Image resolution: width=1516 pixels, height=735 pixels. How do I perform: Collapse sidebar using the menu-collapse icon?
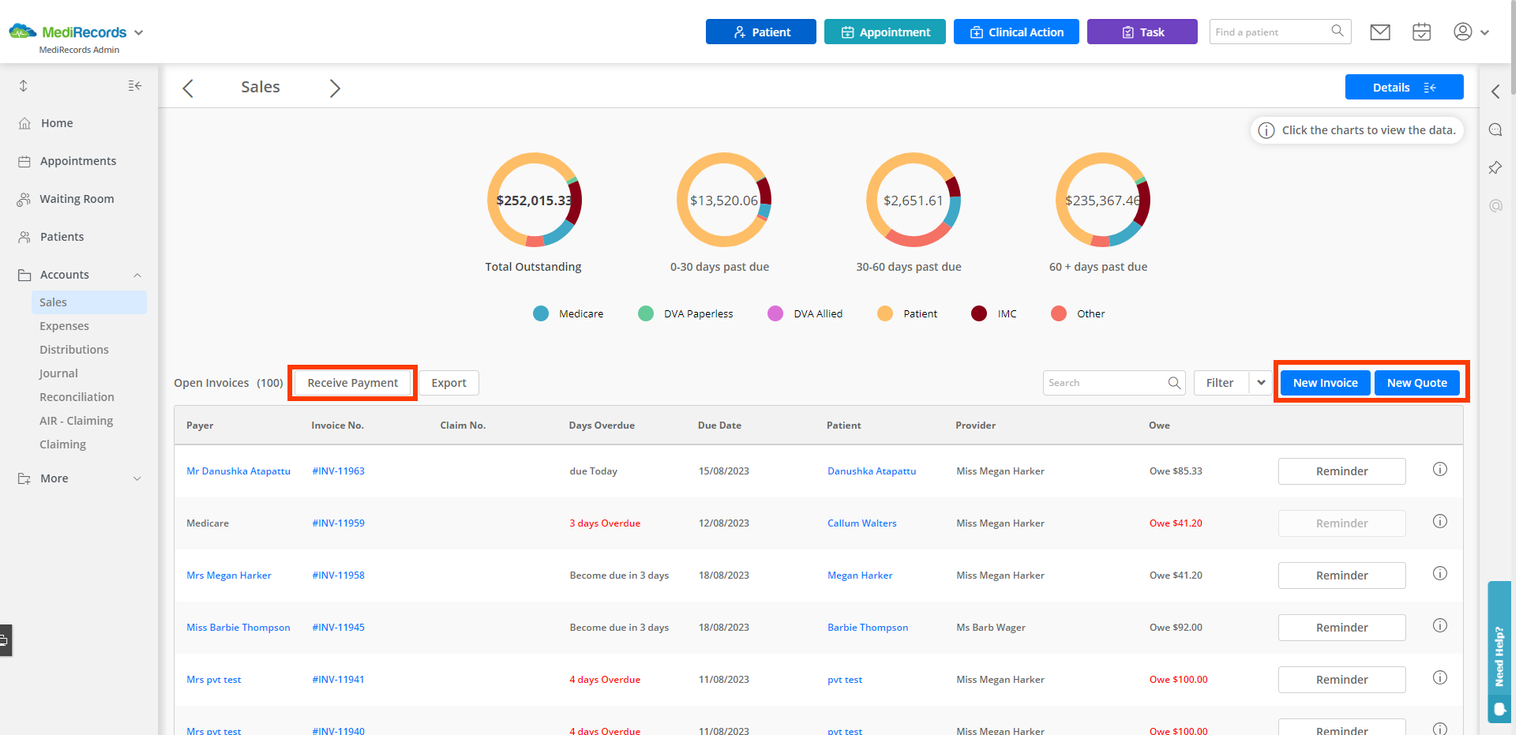point(135,86)
